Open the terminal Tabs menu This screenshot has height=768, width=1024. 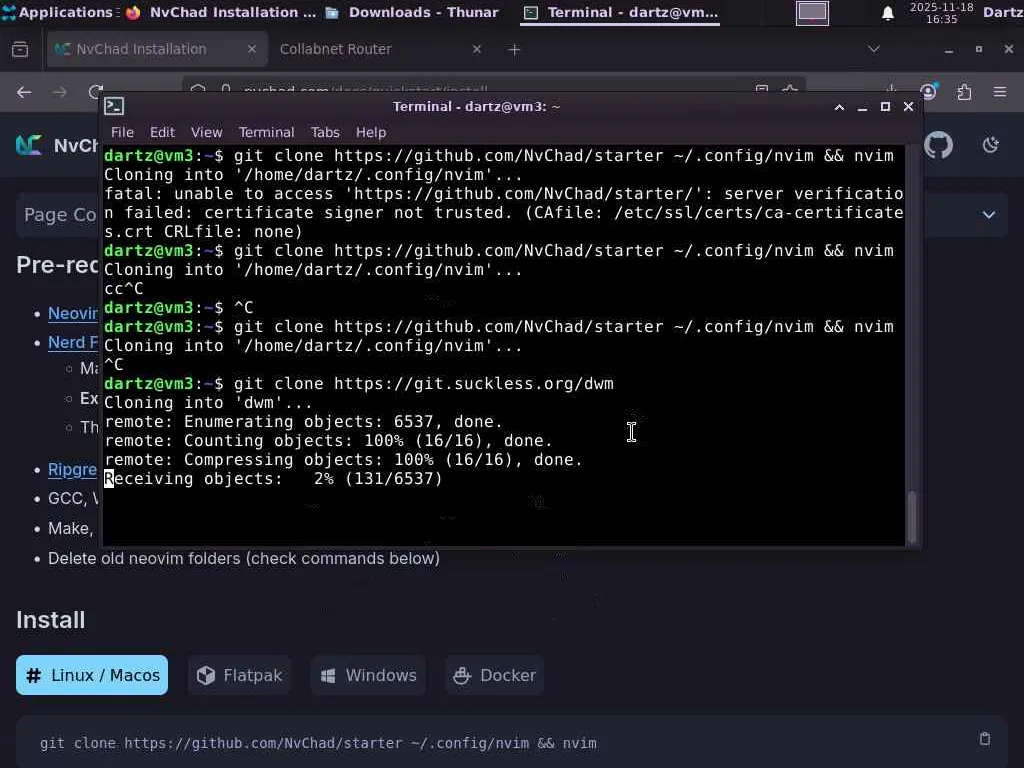pos(325,132)
